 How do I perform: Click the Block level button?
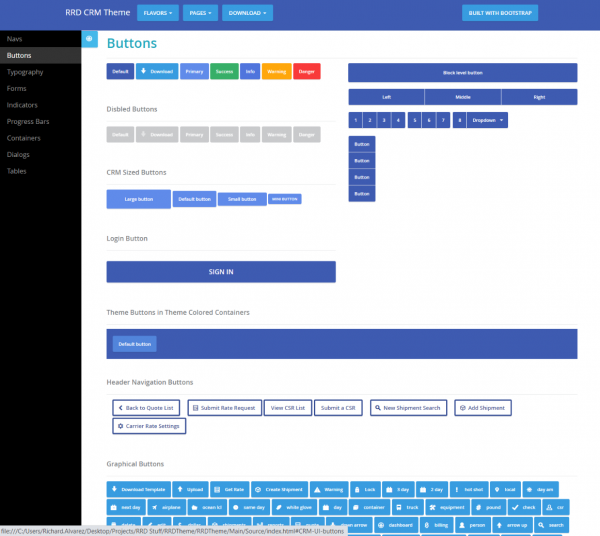(462, 73)
